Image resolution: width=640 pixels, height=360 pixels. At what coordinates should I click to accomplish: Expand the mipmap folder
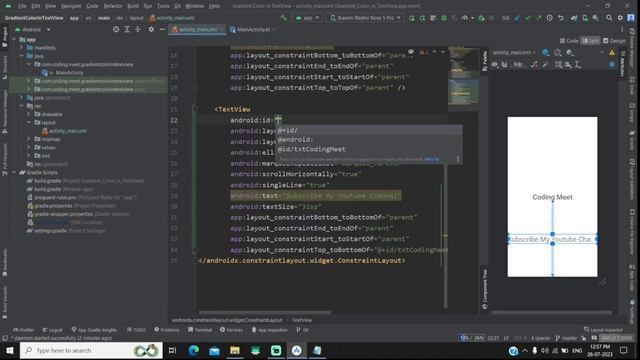tap(29, 139)
